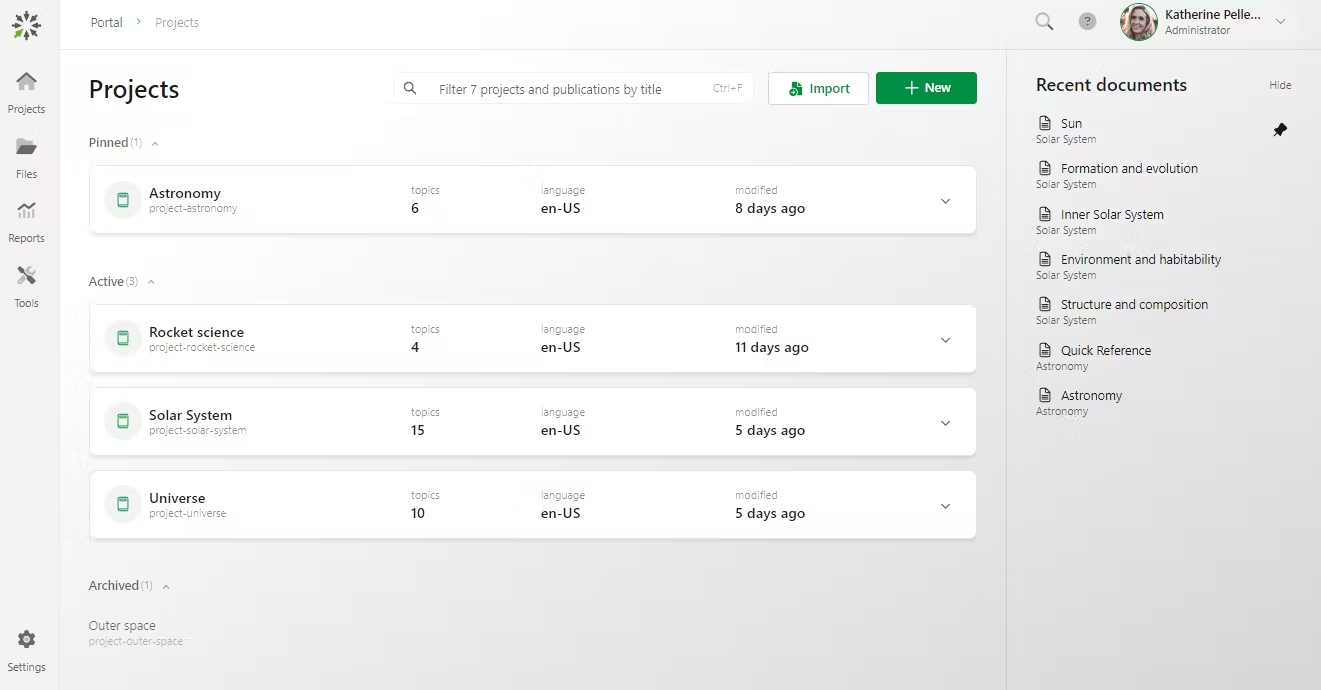Navigate to Portal via the breadcrumb
The image size is (1321, 690).
(106, 21)
